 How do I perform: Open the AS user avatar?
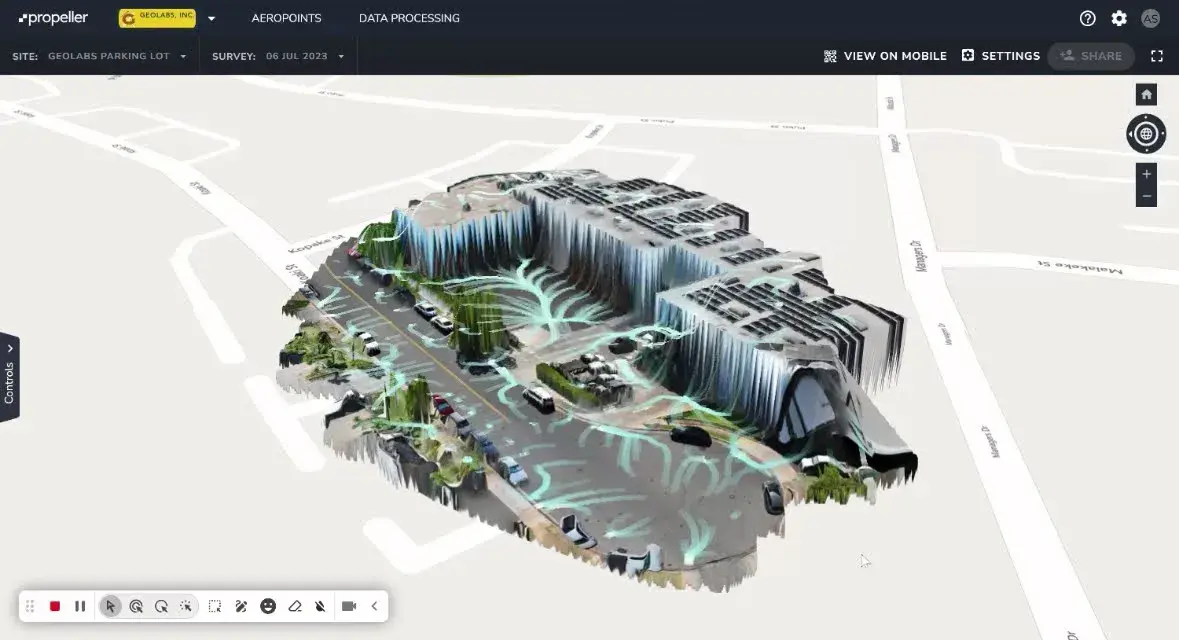pyautogui.click(x=1150, y=19)
